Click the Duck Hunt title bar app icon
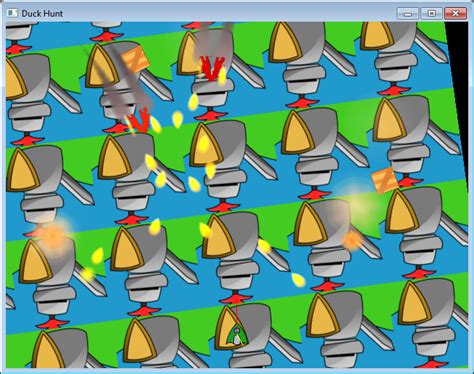The width and height of the screenshot is (474, 374). [x=12, y=13]
